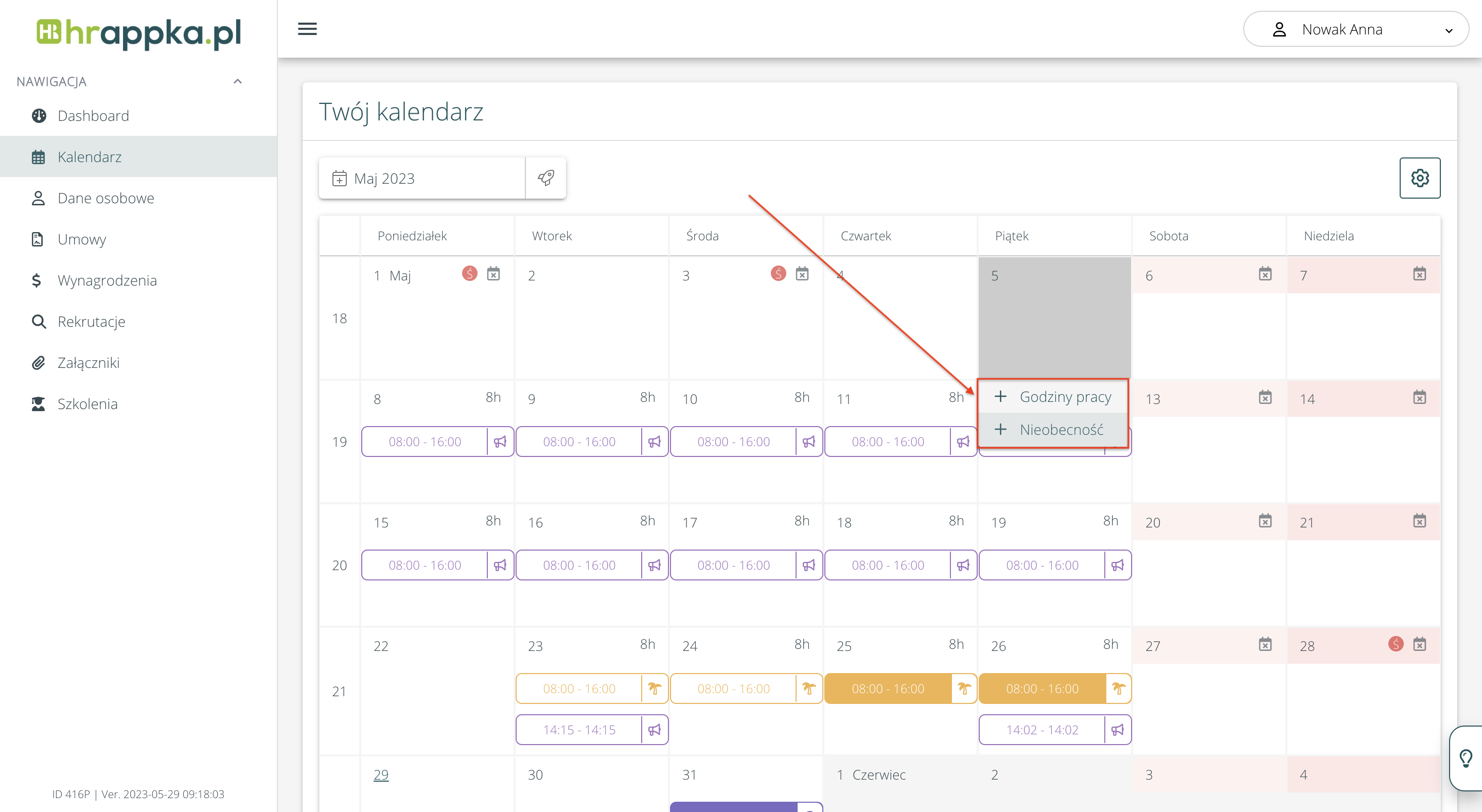Click red holiday badge on May 1

point(469,273)
